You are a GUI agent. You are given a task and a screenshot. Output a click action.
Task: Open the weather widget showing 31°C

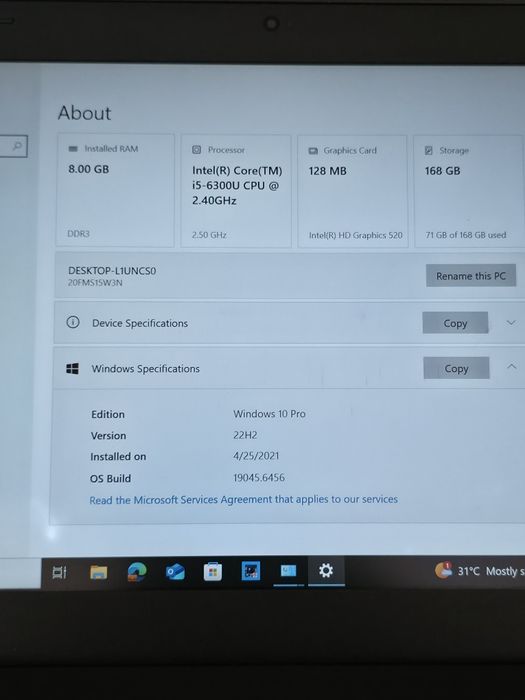pos(479,571)
